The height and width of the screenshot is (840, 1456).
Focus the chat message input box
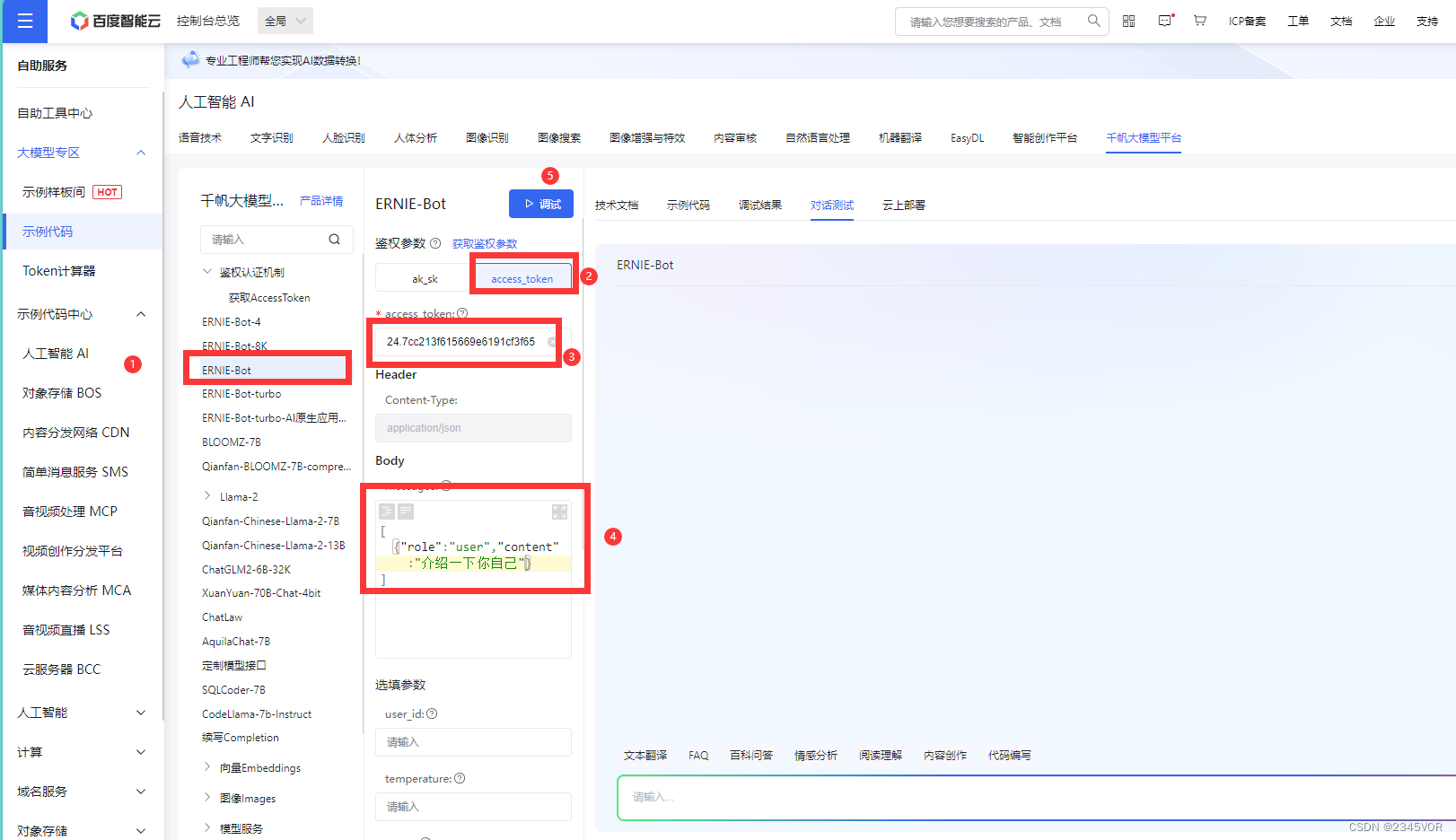coord(1037,797)
